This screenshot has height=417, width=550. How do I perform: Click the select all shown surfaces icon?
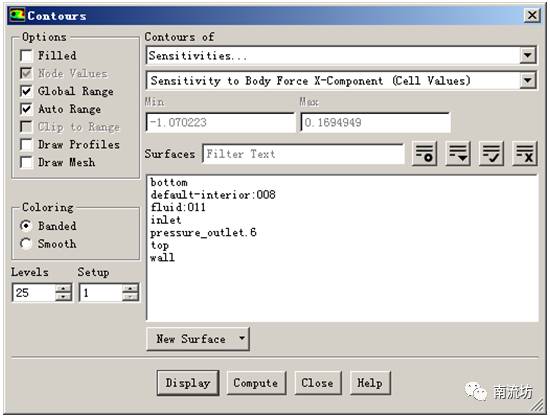tap(491, 154)
